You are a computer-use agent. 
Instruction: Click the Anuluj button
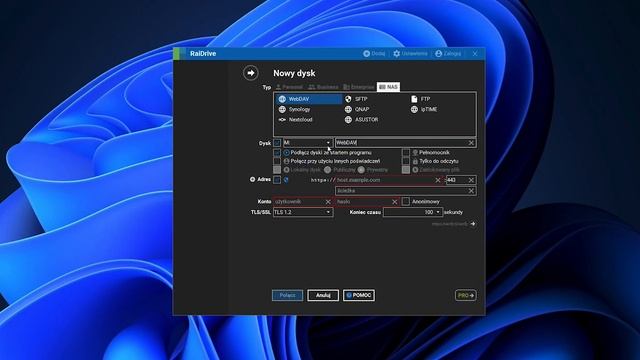(x=323, y=295)
